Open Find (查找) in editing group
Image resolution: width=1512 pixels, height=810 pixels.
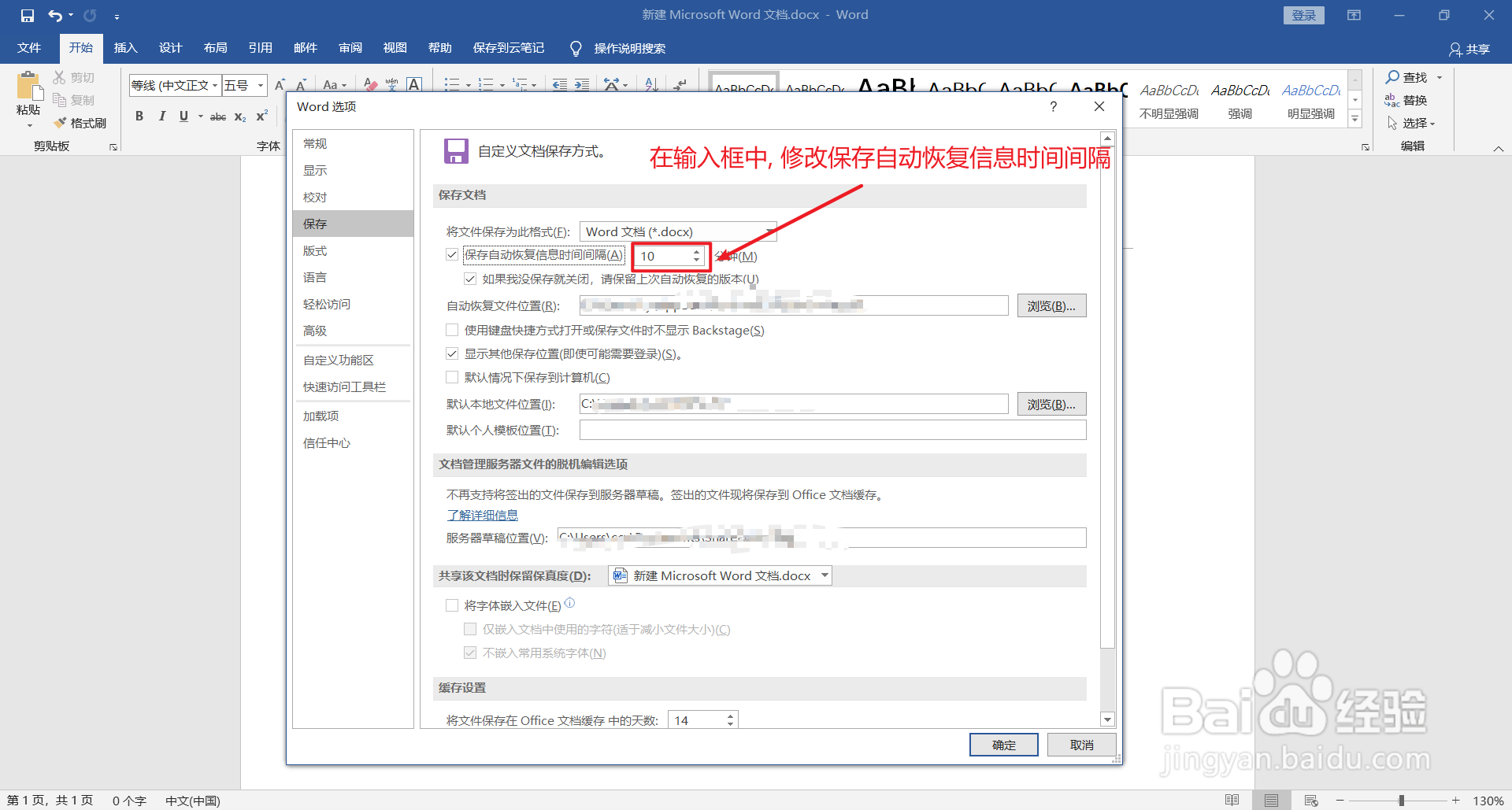(1407, 77)
